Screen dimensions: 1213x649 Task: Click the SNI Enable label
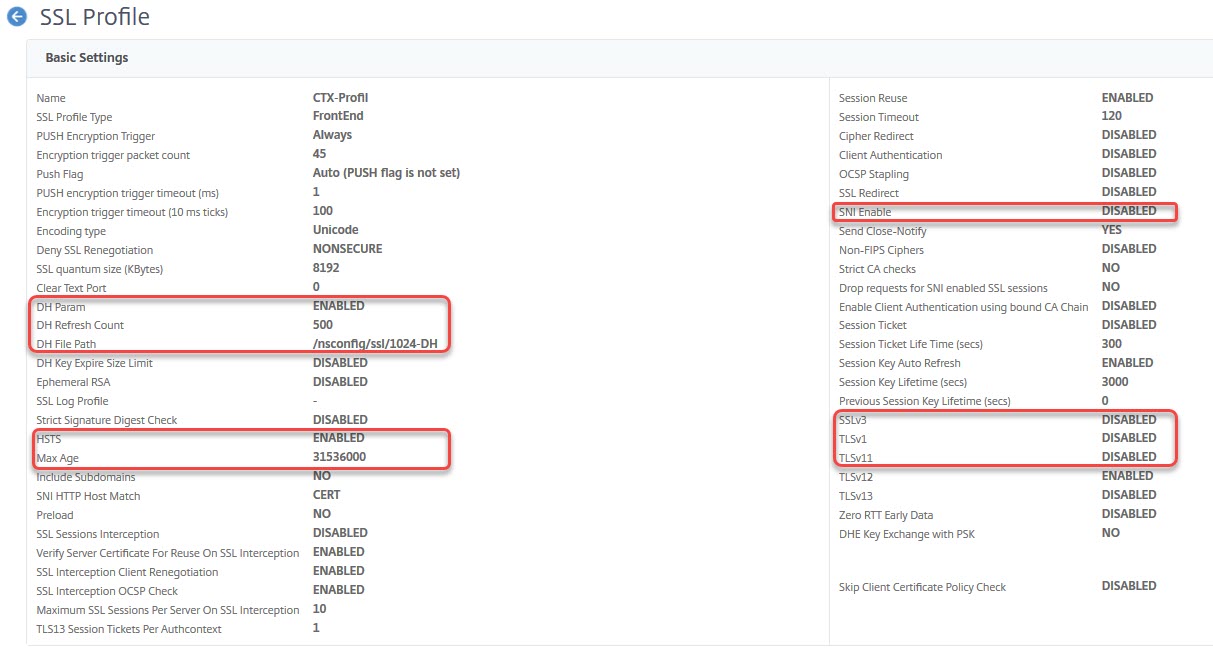pos(865,212)
